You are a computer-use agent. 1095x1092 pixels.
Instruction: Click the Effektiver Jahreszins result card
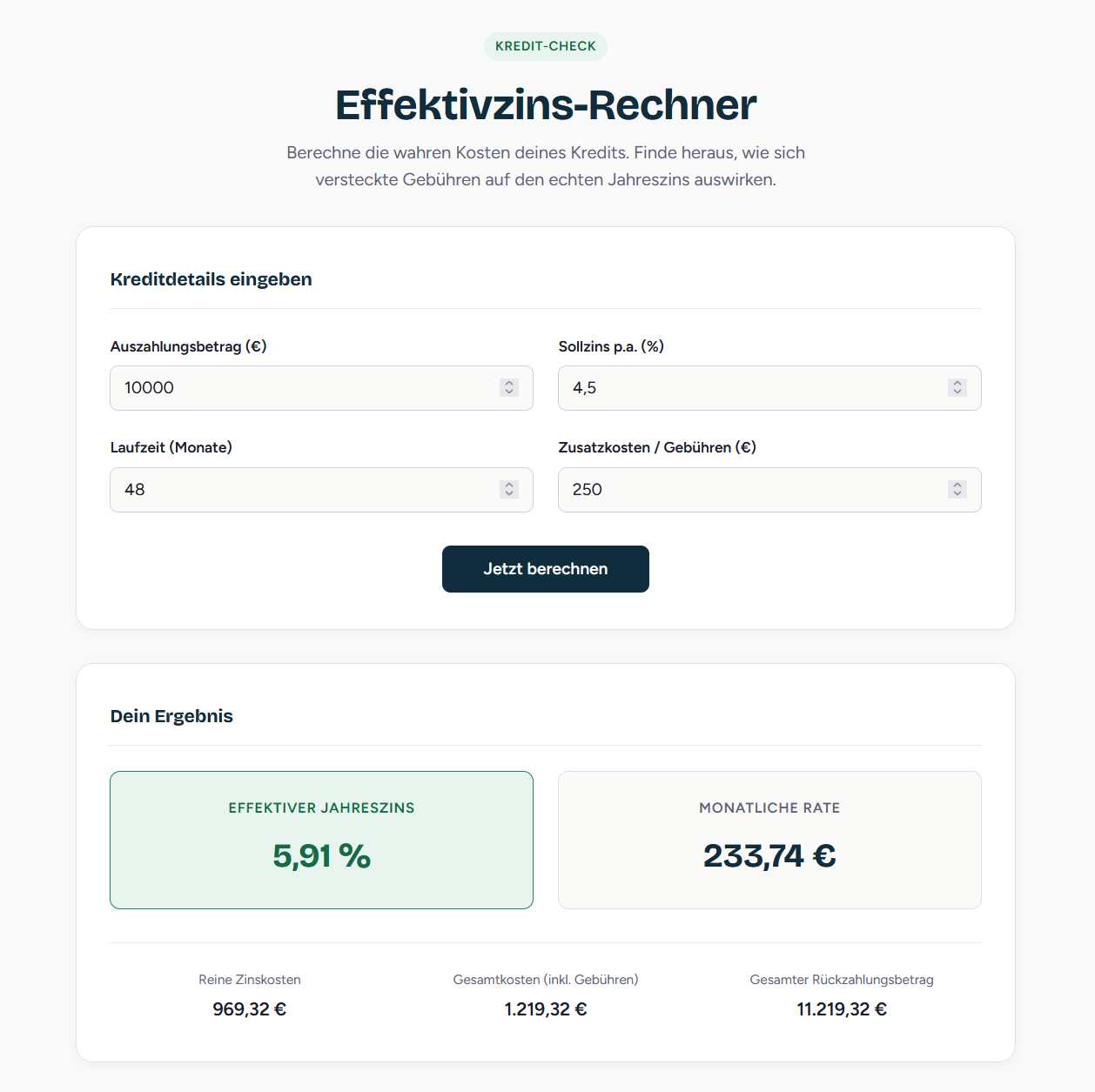pos(321,840)
